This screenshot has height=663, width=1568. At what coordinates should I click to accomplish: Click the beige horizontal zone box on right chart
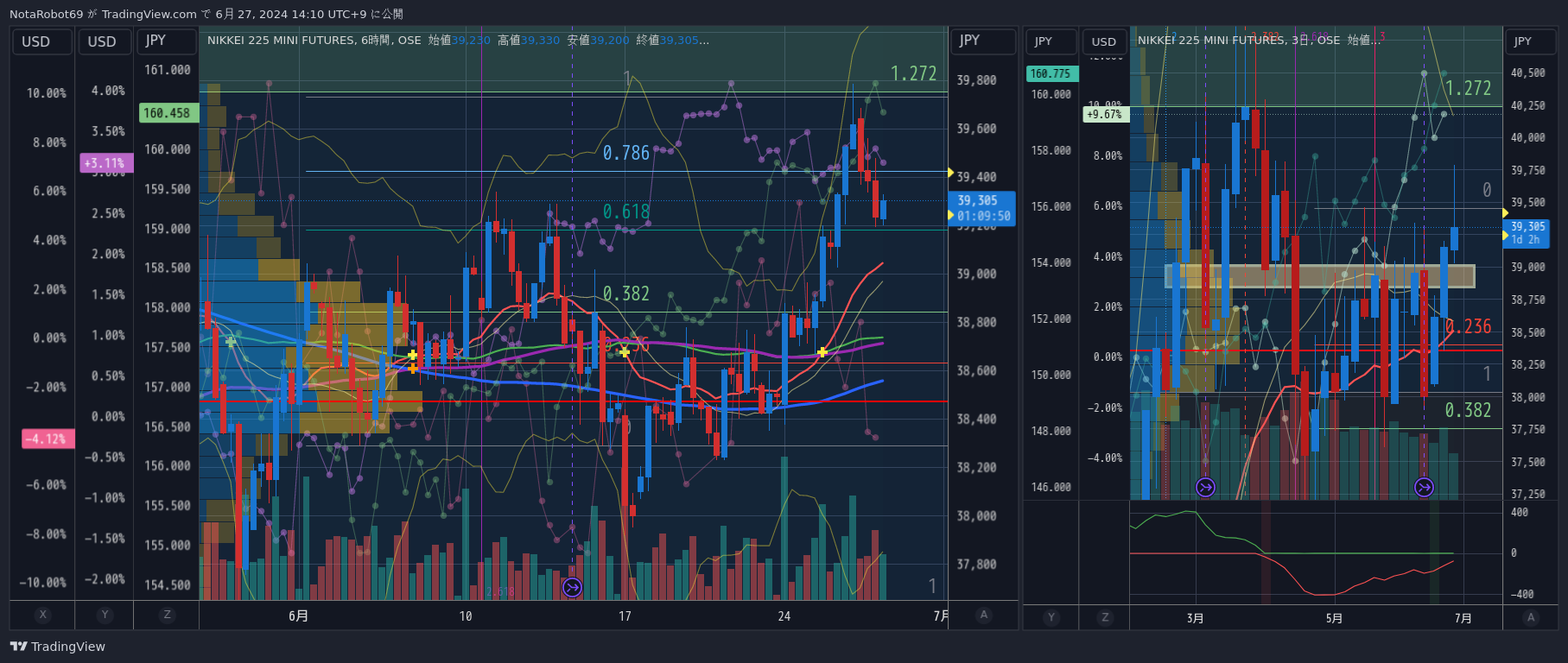point(1320,276)
